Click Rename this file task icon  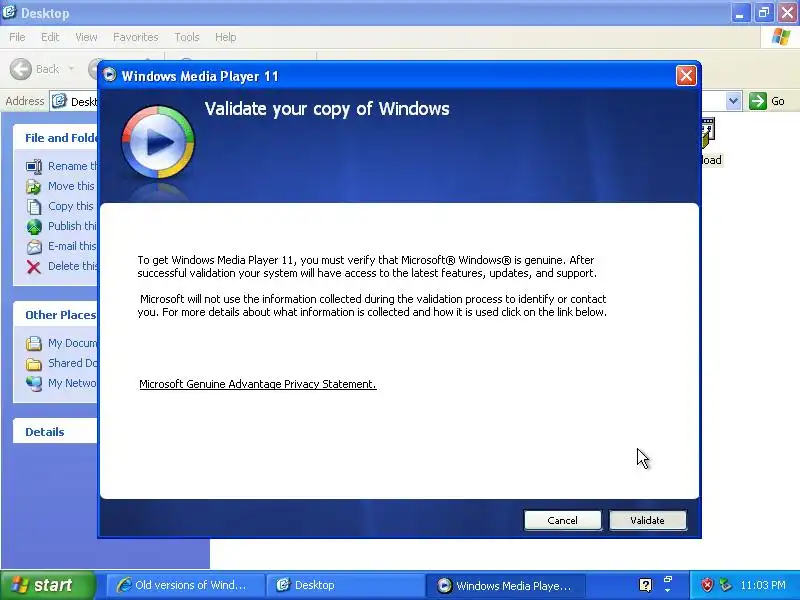pyautogui.click(x=34, y=166)
